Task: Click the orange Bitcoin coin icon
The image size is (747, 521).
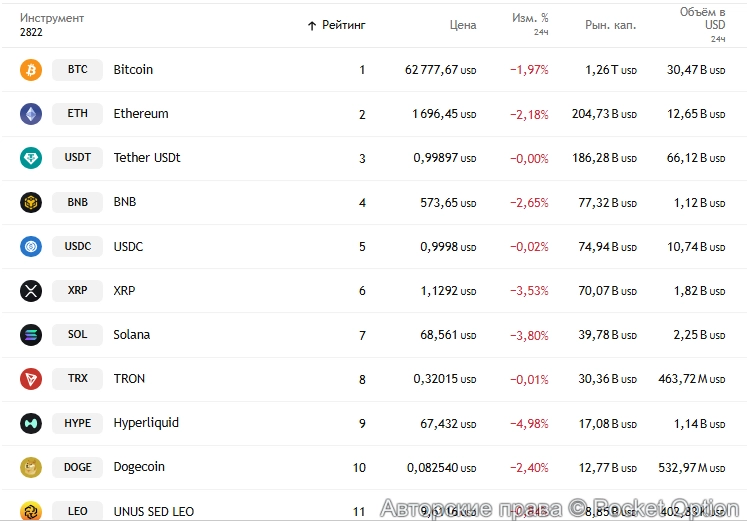Action: [31, 70]
